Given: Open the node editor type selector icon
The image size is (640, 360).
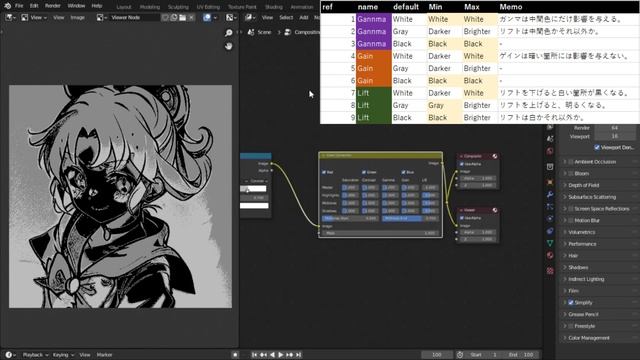Looking at the screenshot, I should [250, 18].
